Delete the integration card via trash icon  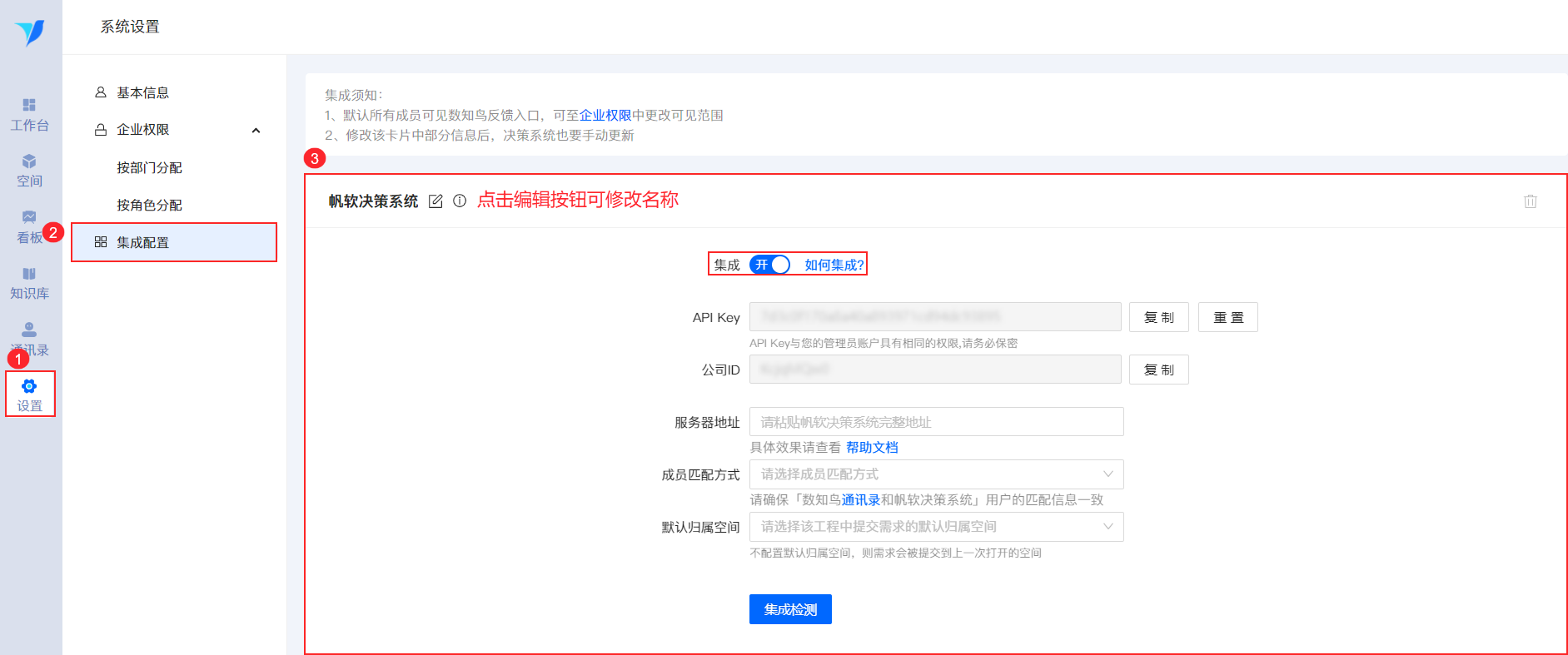pyautogui.click(x=1531, y=201)
